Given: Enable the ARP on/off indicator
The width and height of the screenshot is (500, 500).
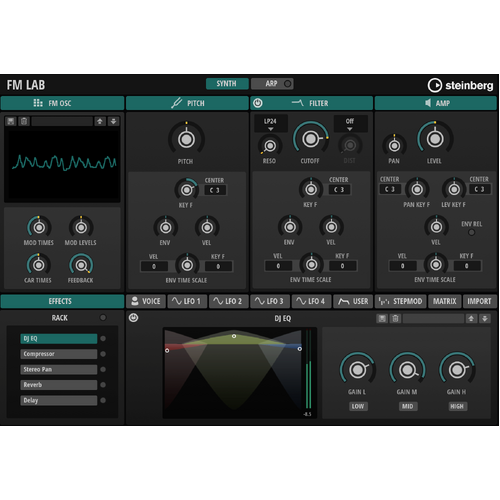Looking at the screenshot, I should pos(287,84).
